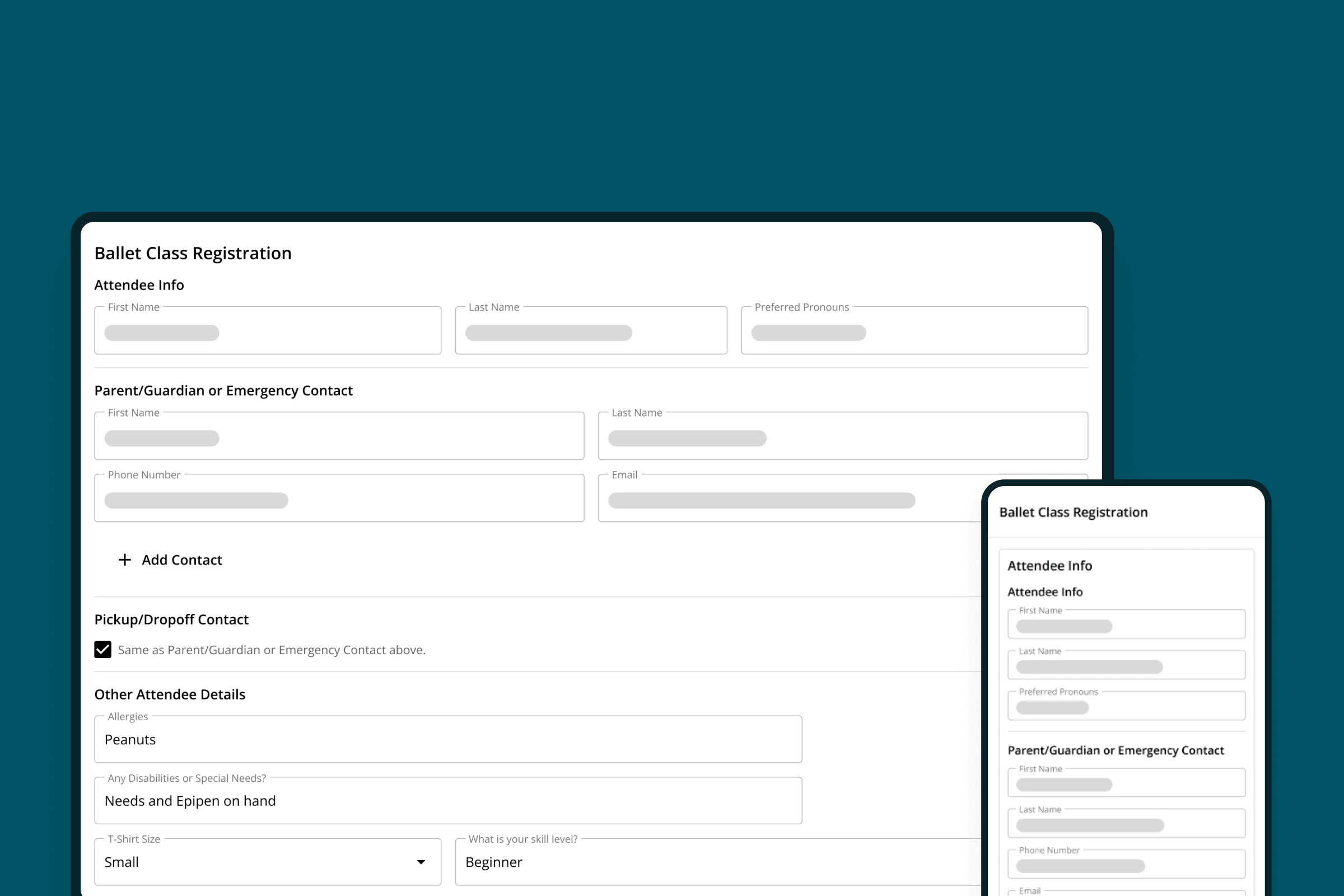
Task: Uncheck Same as Parent/Guardian or Emergency Contact checkbox
Action: click(x=103, y=650)
